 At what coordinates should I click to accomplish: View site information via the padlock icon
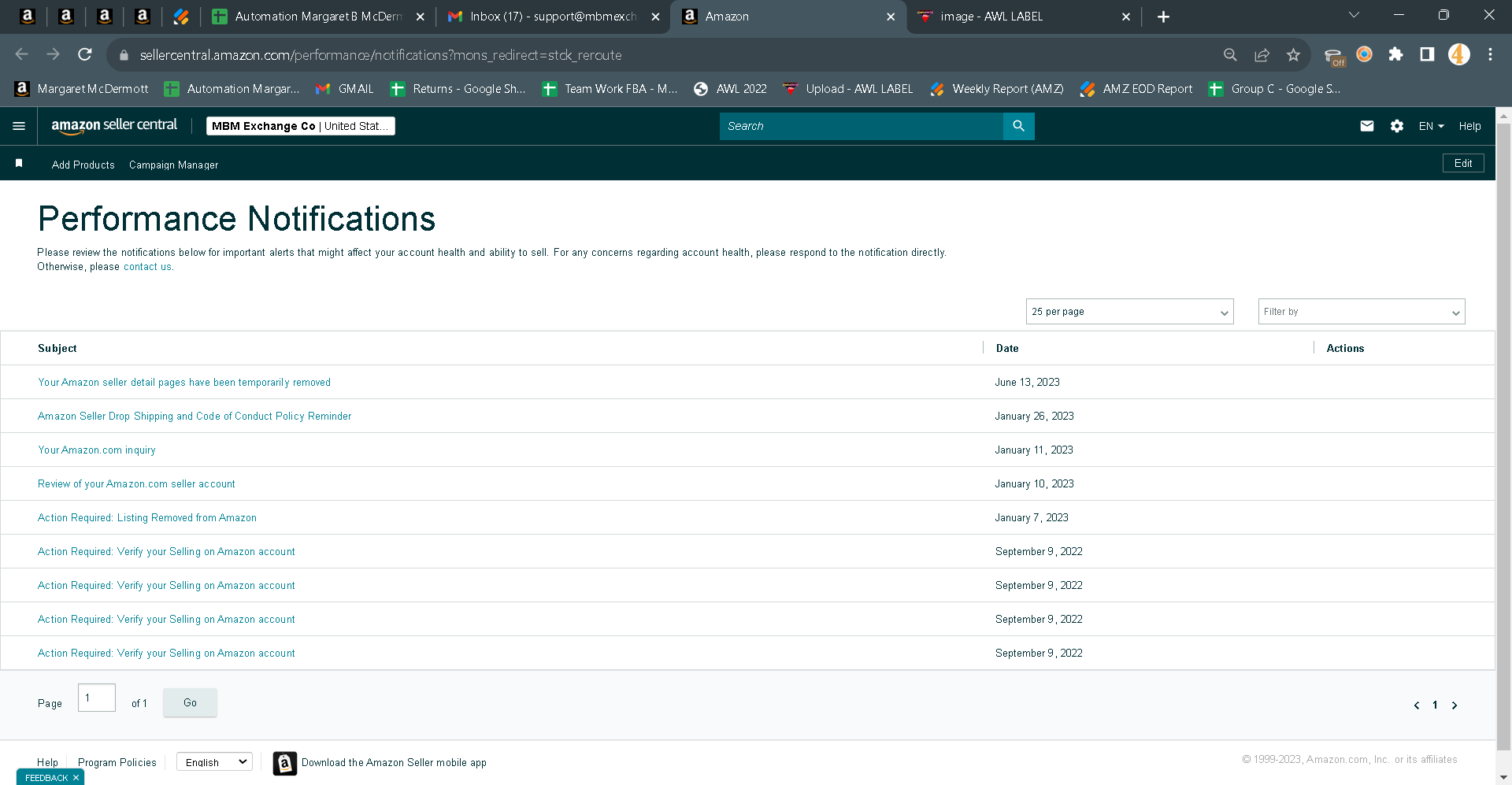coord(123,55)
